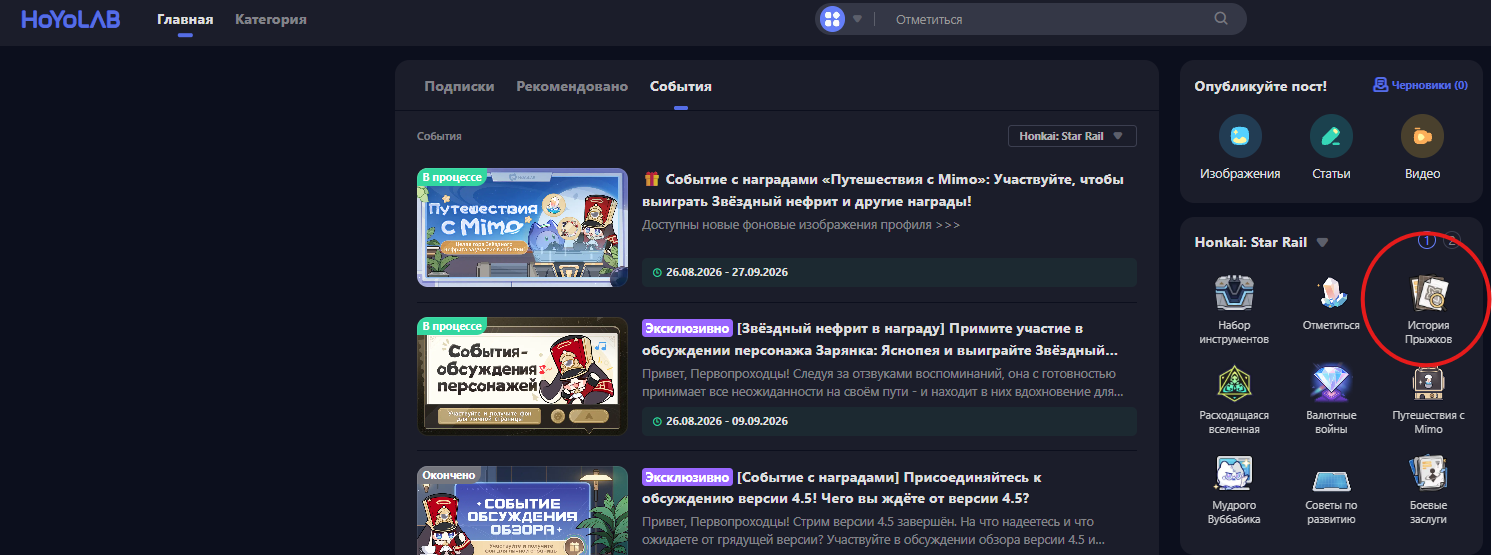The width and height of the screenshot is (1492, 555).
Task: Click the События section label under tabs
Action: point(439,136)
